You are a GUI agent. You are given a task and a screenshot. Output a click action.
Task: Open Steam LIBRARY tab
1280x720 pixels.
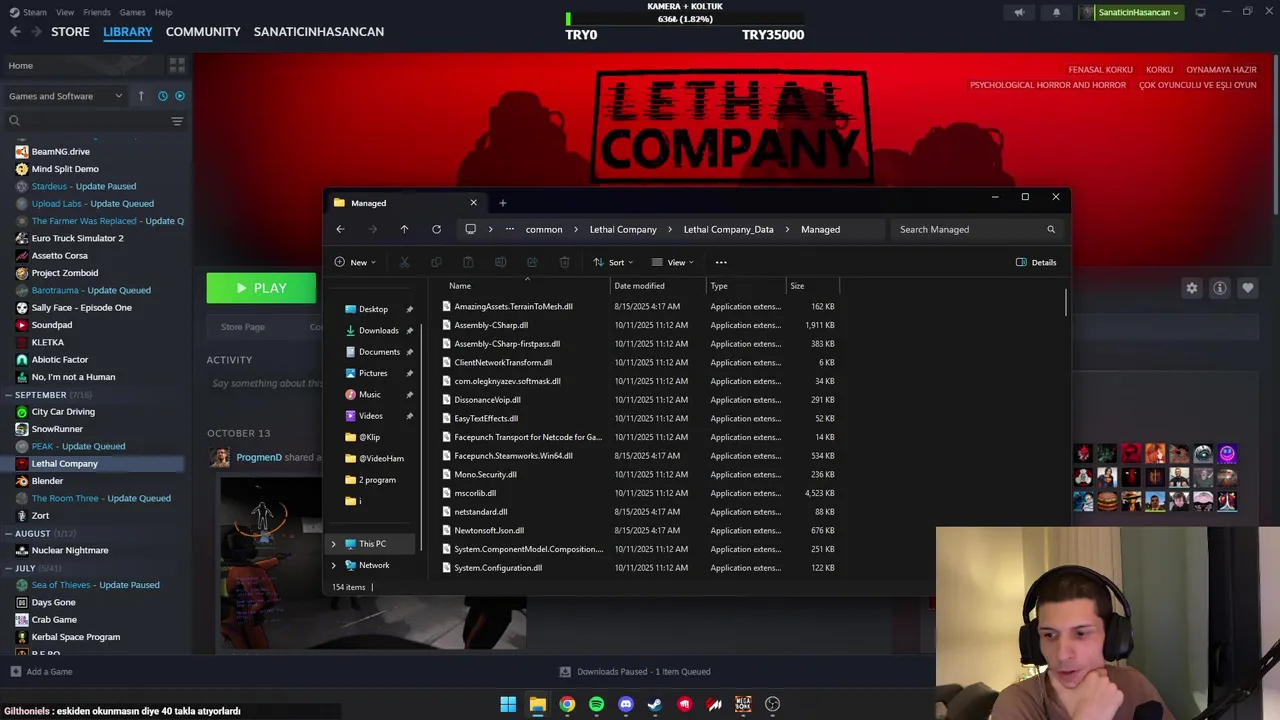[128, 32]
